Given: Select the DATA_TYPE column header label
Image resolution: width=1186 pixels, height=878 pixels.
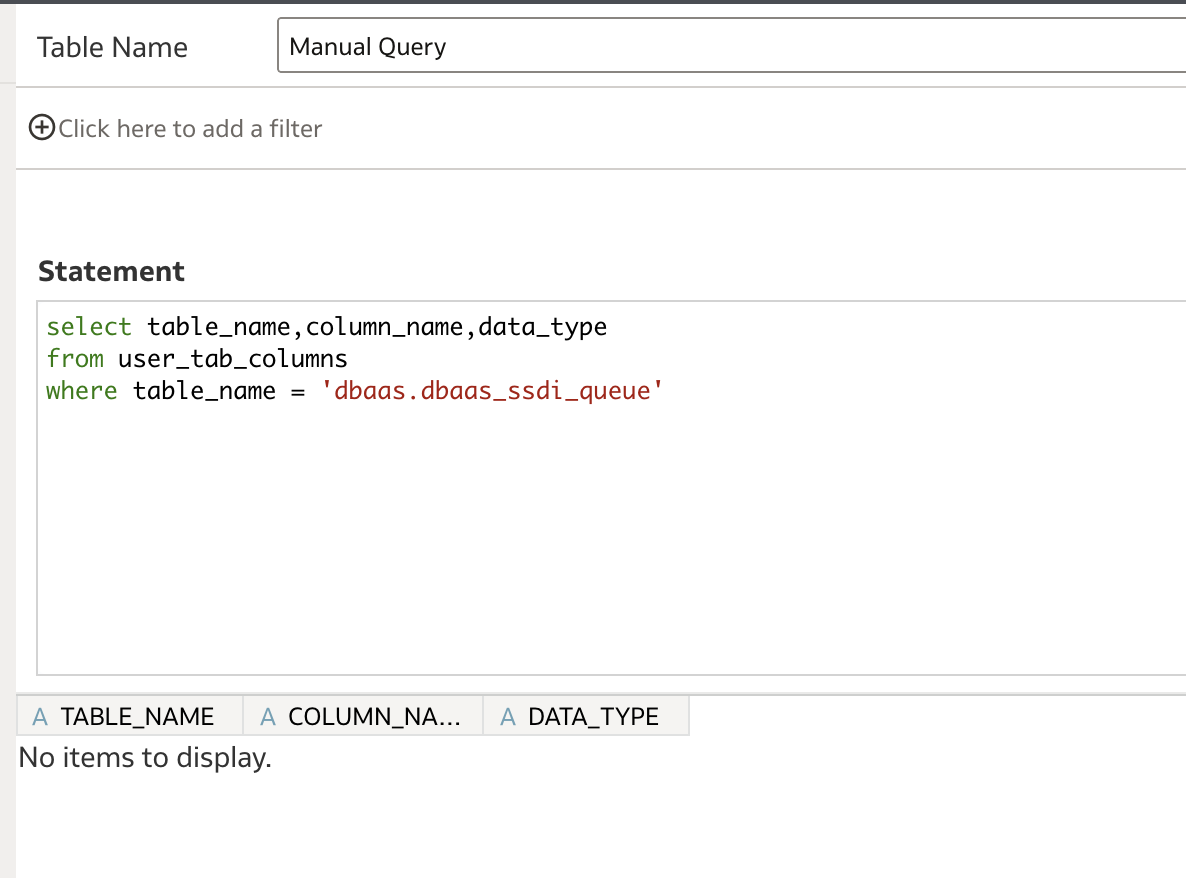Looking at the screenshot, I should [593, 717].
